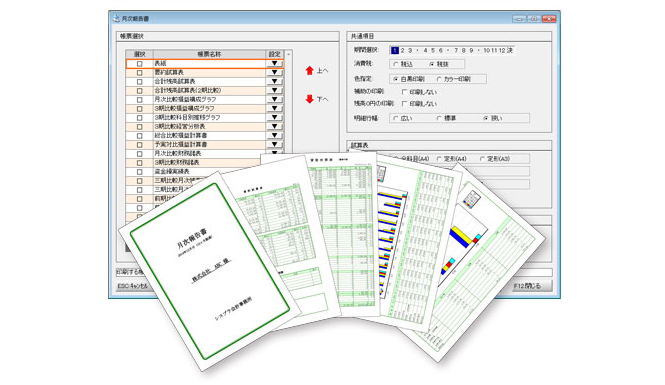Tick checkbox for 月次比較損益構成グラフ
The width and height of the screenshot is (665, 385).
(139, 100)
